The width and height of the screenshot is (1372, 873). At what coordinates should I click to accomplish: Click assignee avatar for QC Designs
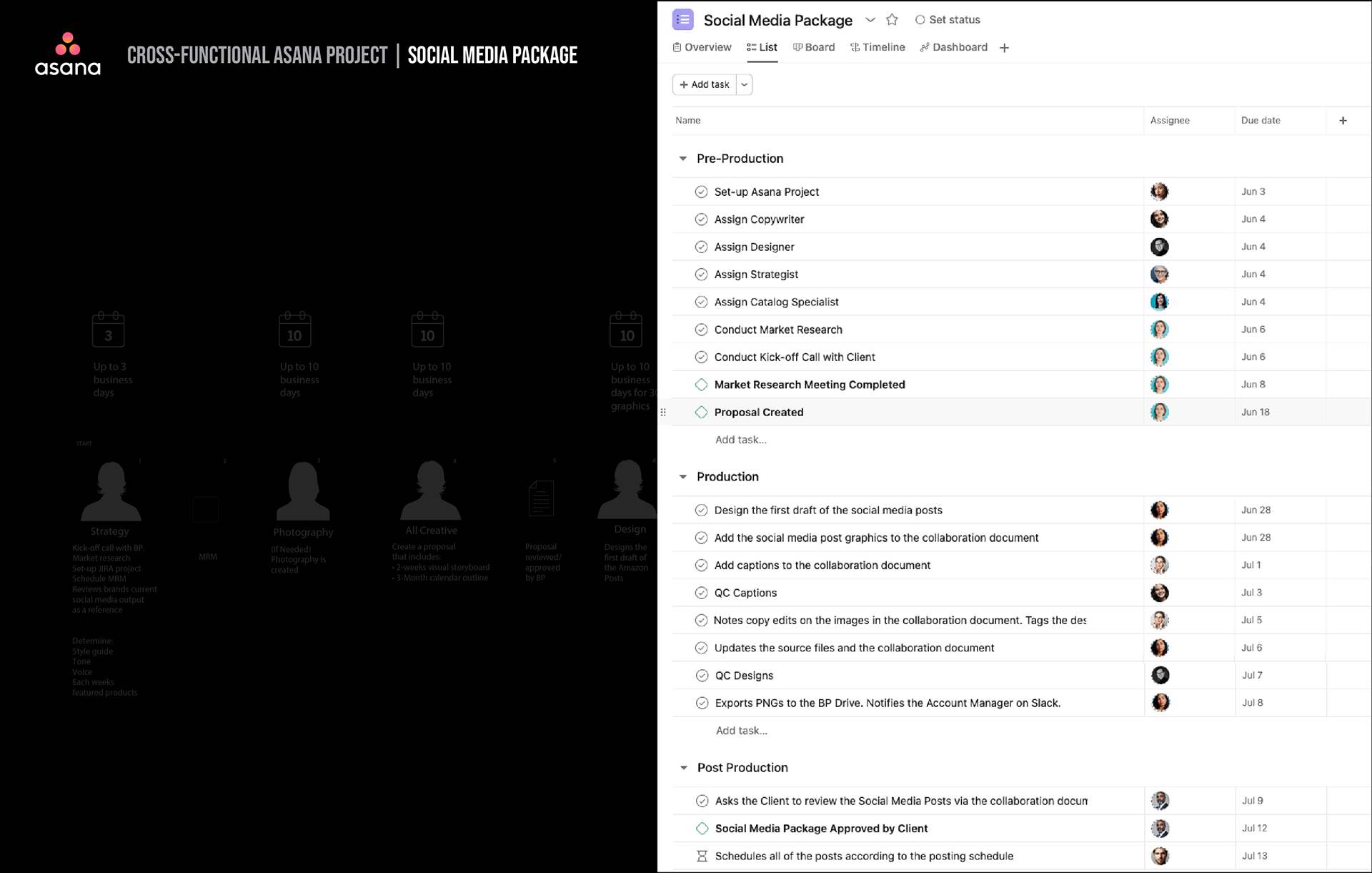click(1160, 676)
